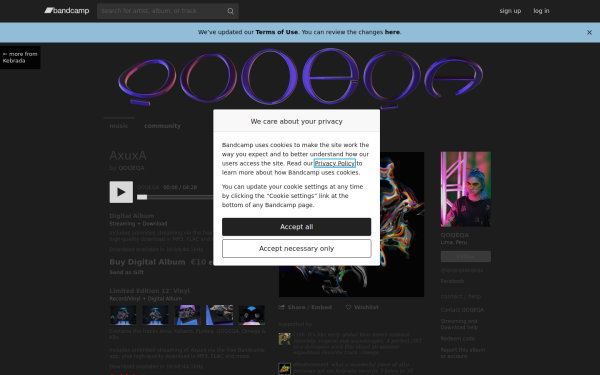Screen dimensions: 600x375
Task: Click the track progress slider handle
Action: click(x=142, y=197)
